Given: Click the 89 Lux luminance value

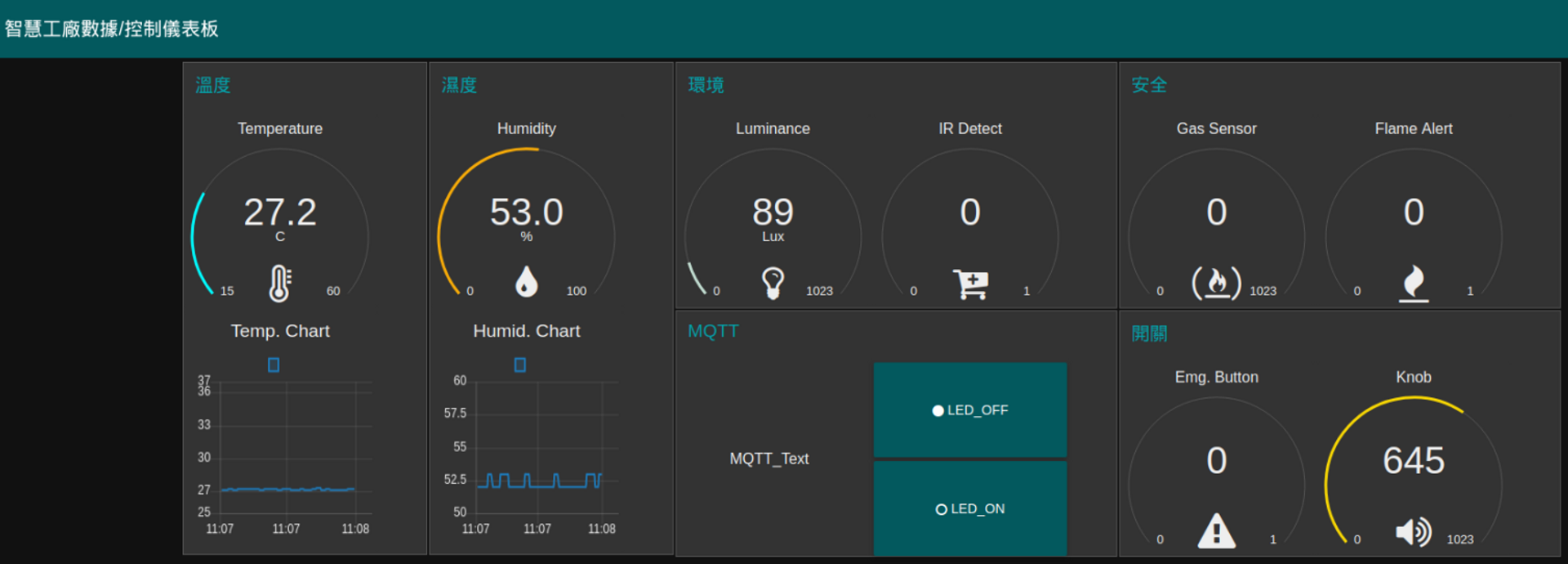Looking at the screenshot, I should coord(773,213).
